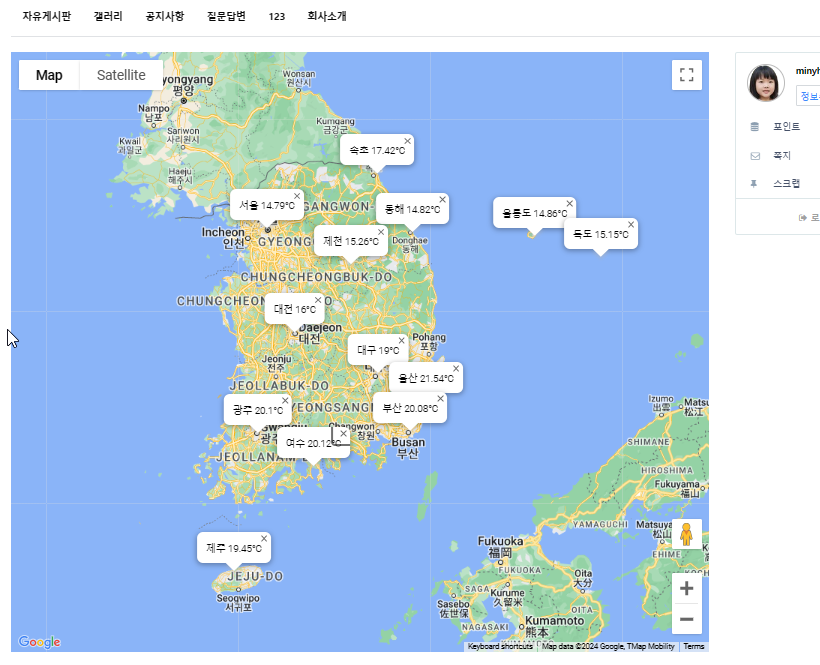
Task: Go to the 갤러리 menu item
Action: (x=108, y=16)
